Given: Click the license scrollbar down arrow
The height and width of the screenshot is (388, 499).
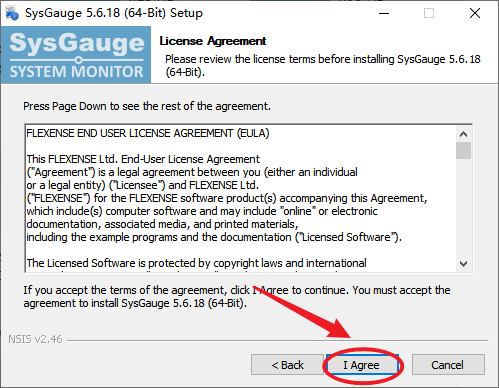Looking at the screenshot, I should (x=463, y=264).
